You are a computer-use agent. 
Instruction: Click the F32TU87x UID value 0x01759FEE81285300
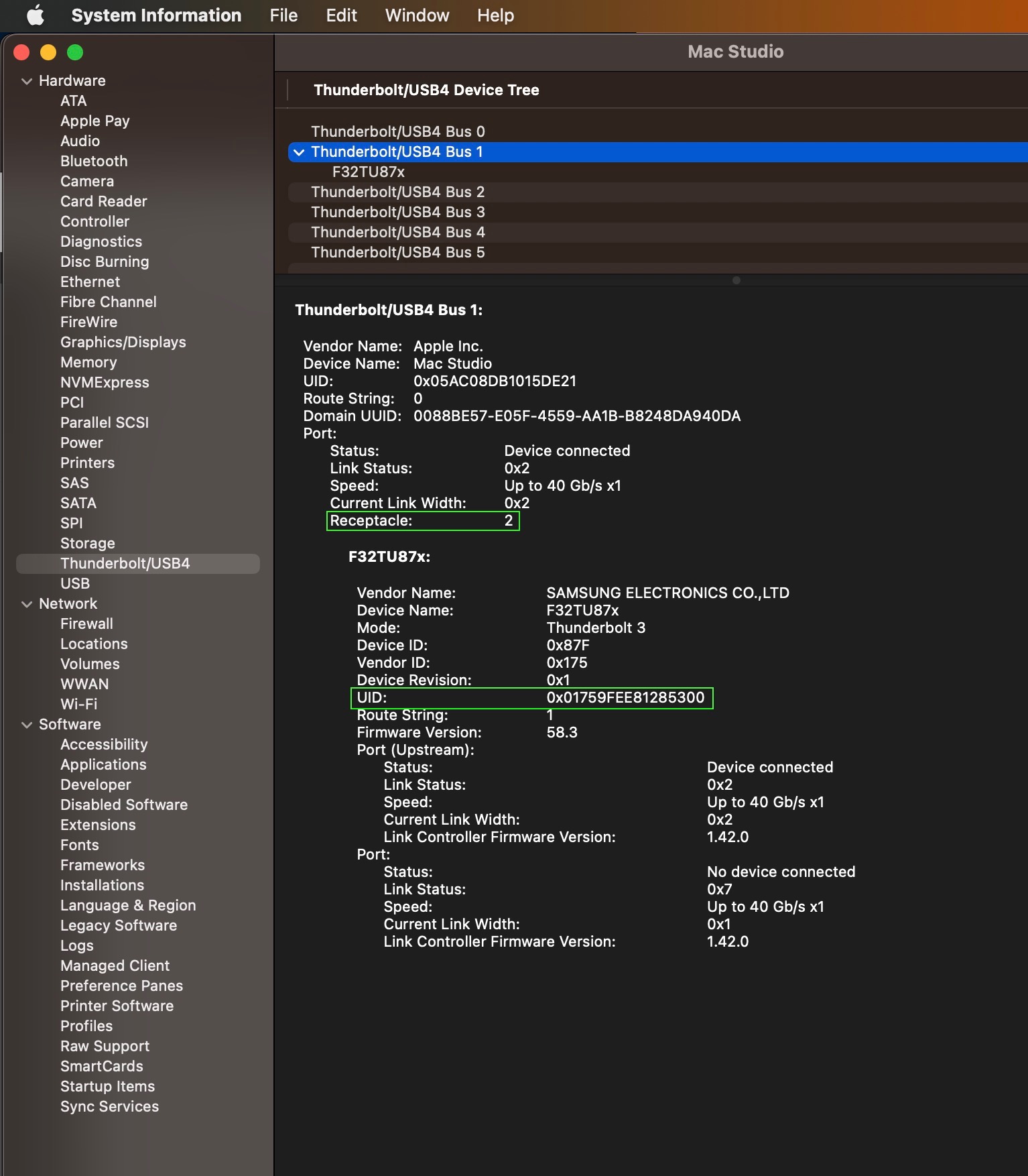[625, 697]
